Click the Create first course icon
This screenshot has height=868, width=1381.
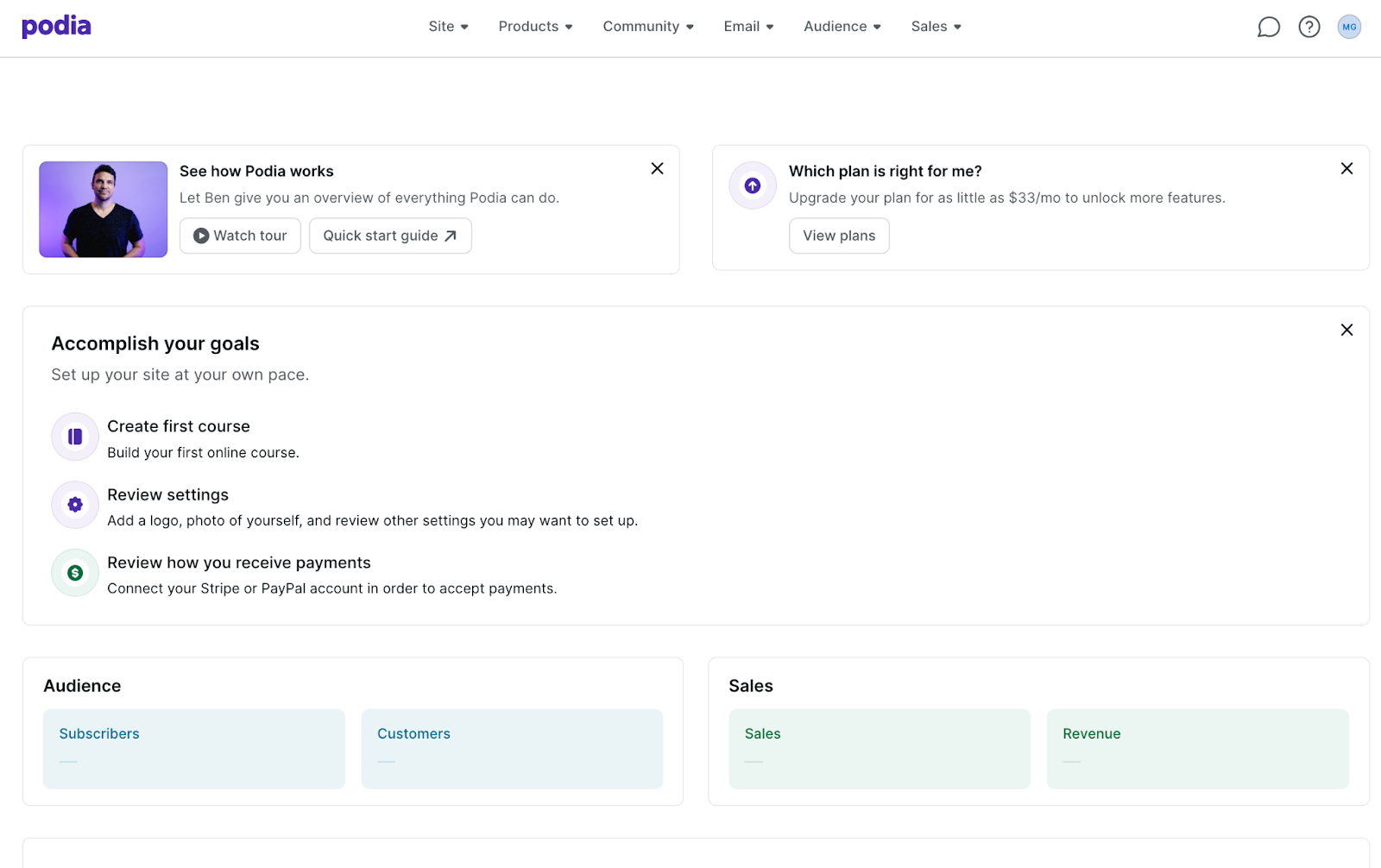[75, 437]
